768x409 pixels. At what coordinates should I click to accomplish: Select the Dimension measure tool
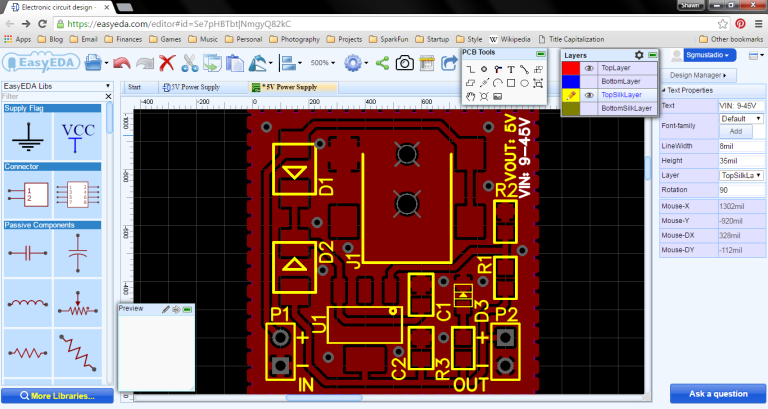tap(484, 83)
